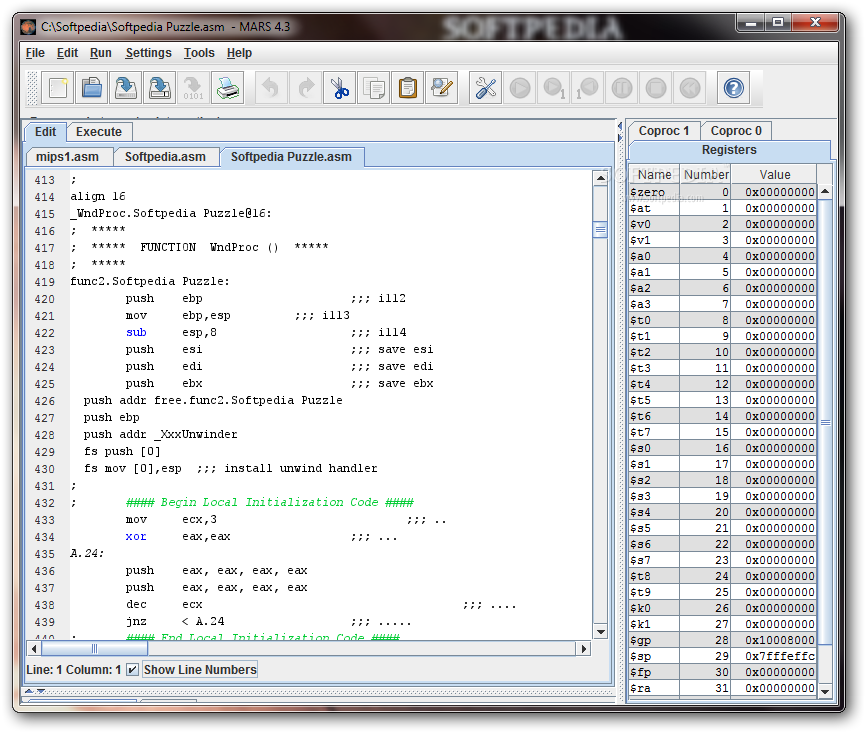Run one step forward icon
The image size is (866, 733).
pos(554,88)
